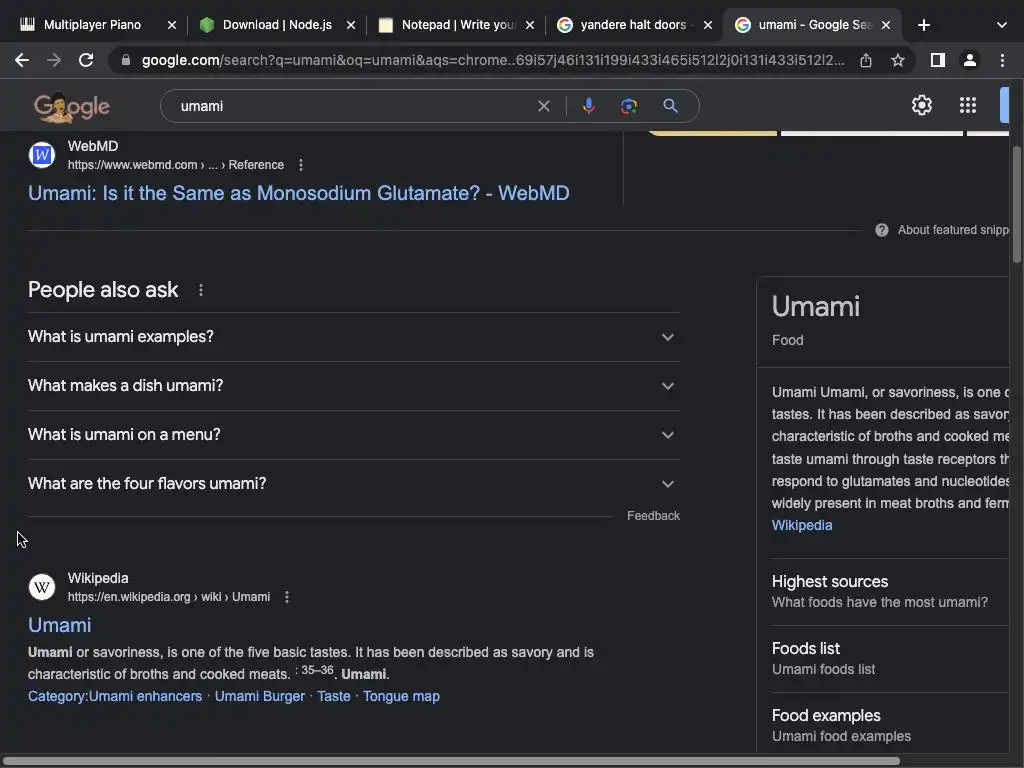Switch to Download Node.js tab
1024x768 pixels.
(x=277, y=25)
